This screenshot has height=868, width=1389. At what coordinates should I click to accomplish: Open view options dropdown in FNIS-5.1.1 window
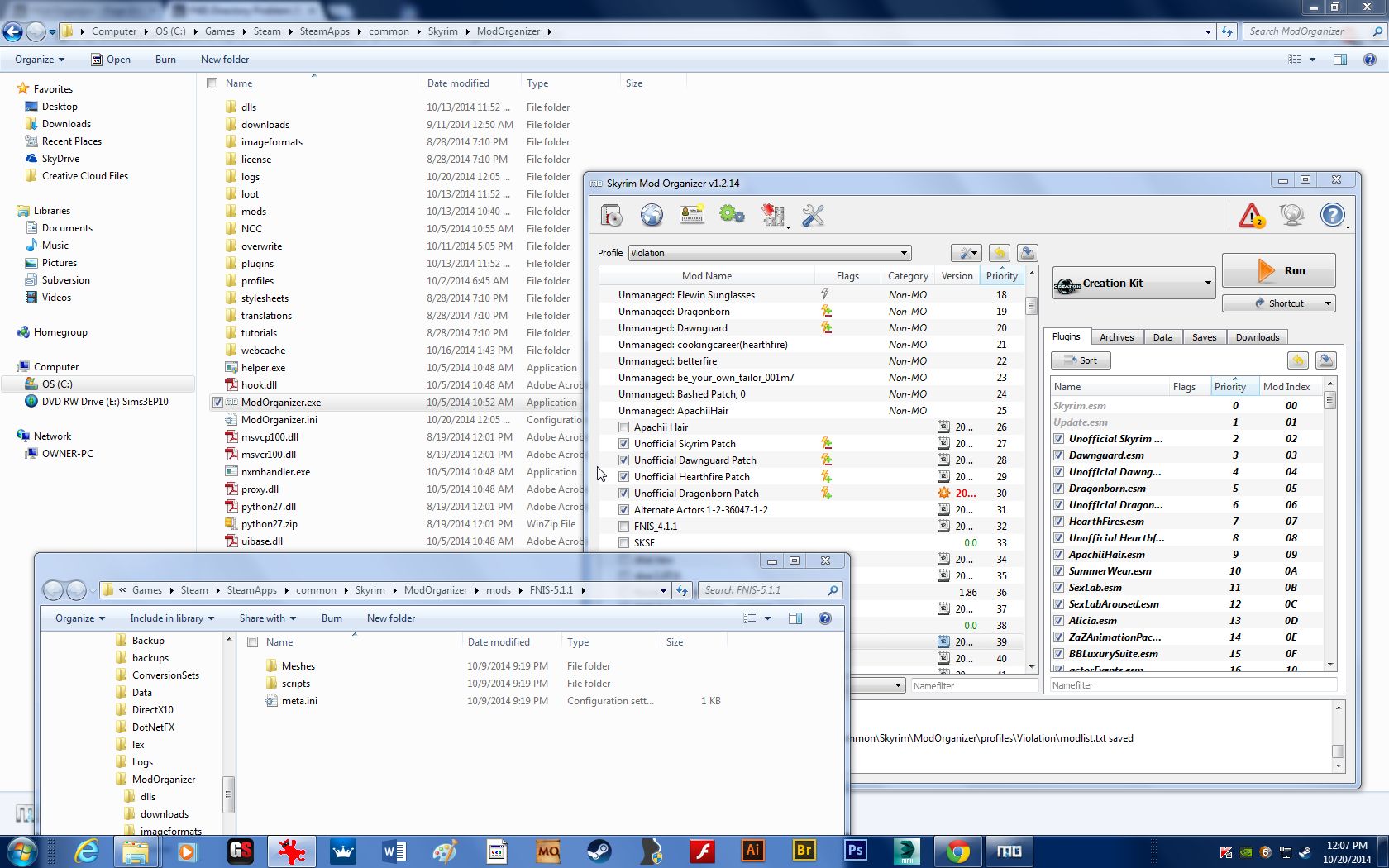767,618
